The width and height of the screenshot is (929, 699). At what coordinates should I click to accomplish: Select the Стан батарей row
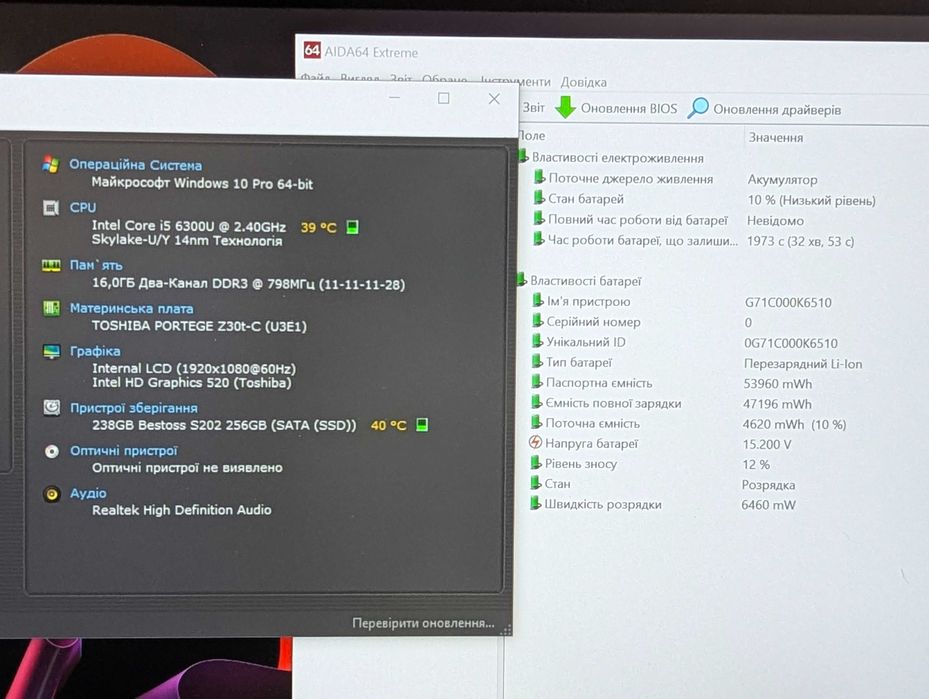(703, 199)
